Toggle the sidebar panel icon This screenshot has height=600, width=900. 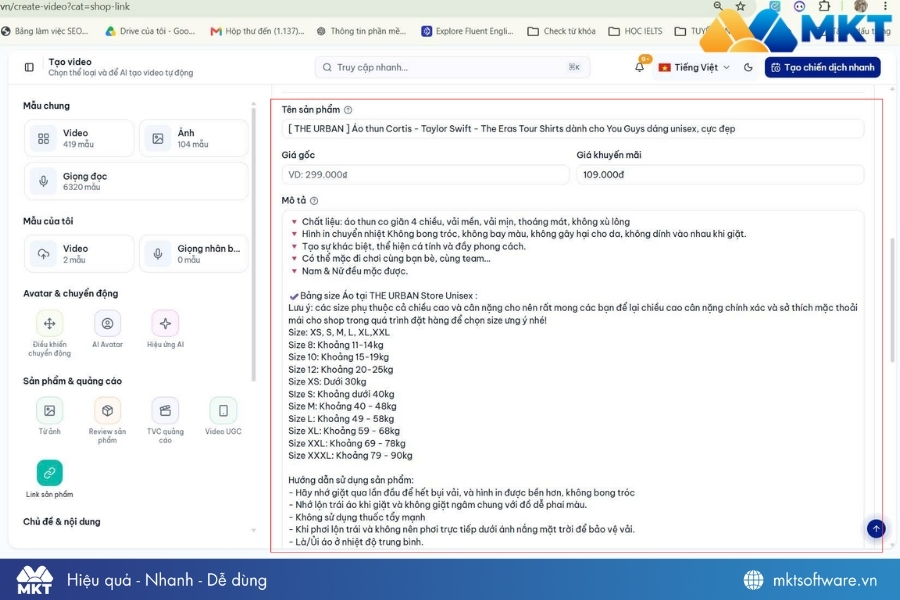(x=29, y=67)
